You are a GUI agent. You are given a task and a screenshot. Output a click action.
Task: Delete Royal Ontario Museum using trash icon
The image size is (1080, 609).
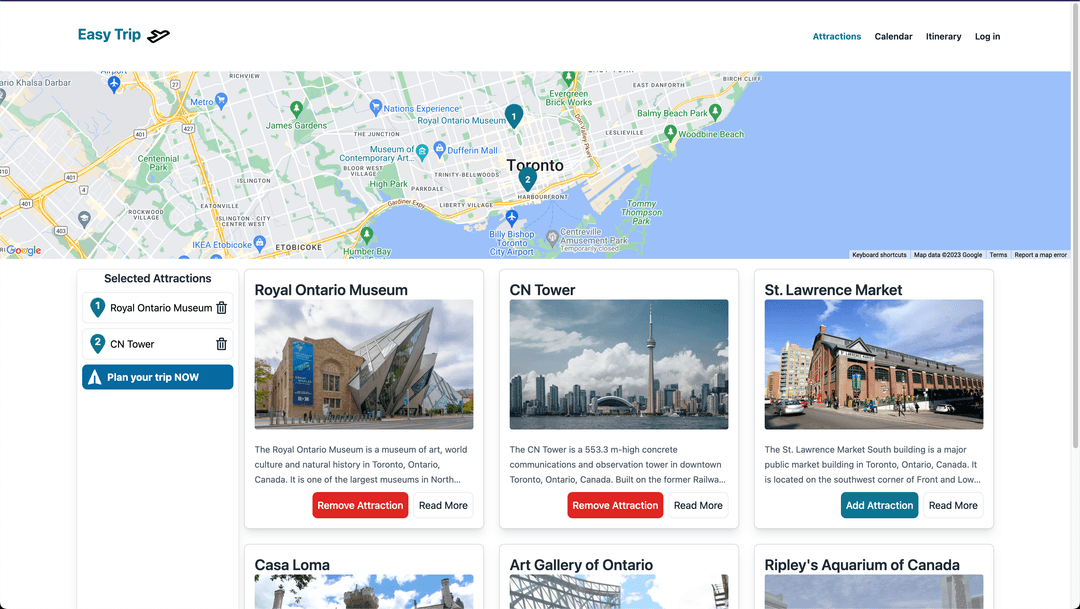[222, 308]
